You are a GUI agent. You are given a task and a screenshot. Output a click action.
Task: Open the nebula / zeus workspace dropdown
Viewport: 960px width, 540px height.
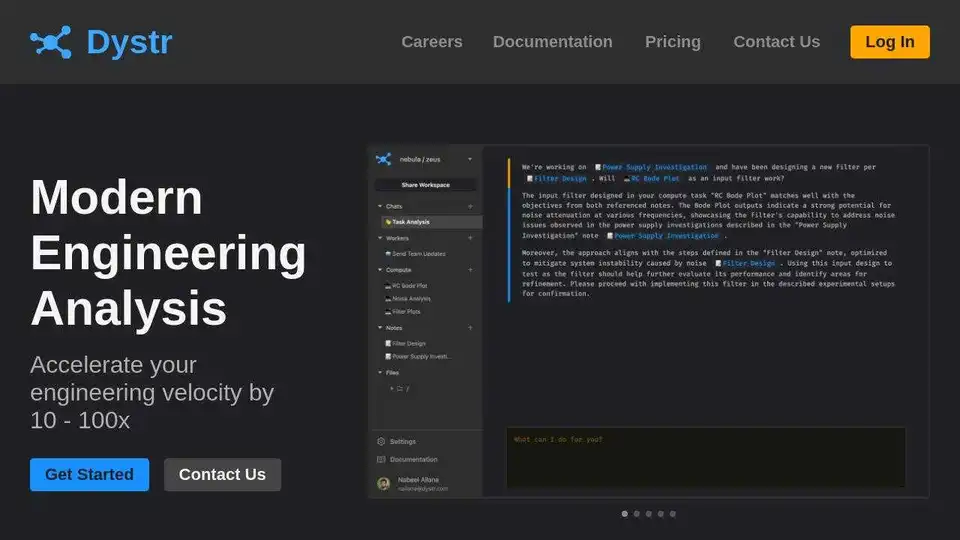pyautogui.click(x=470, y=159)
